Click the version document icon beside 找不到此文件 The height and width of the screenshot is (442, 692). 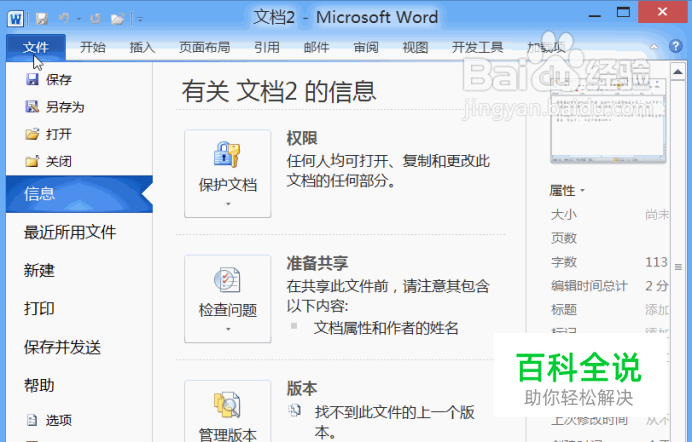pos(294,411)
